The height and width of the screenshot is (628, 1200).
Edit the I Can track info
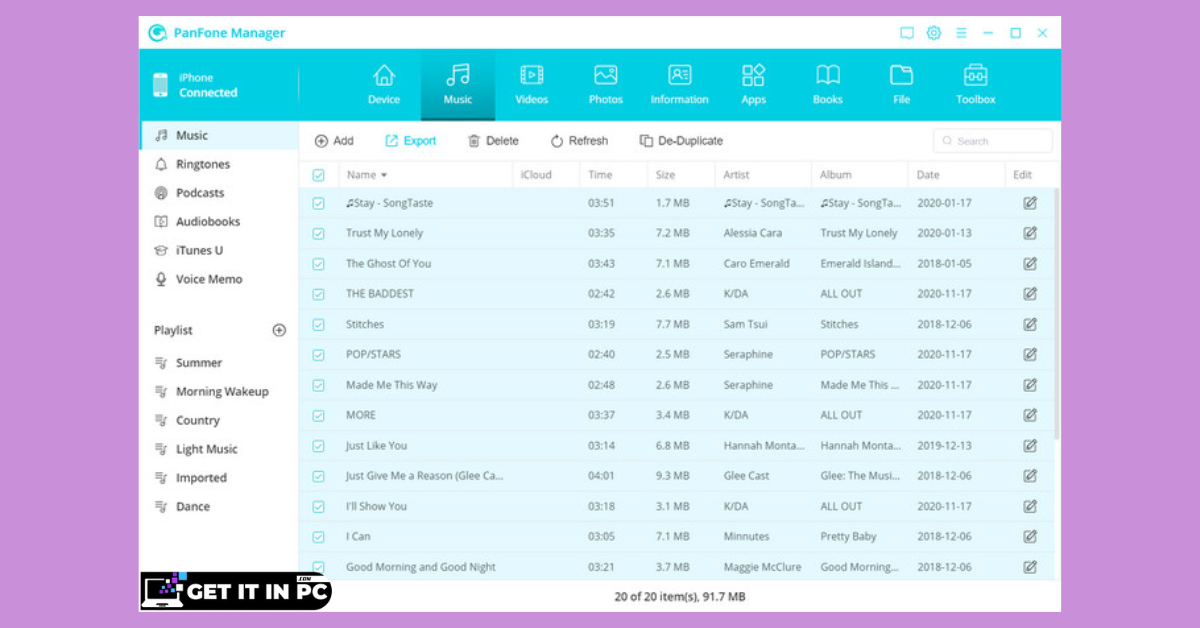click(1030, 536)
